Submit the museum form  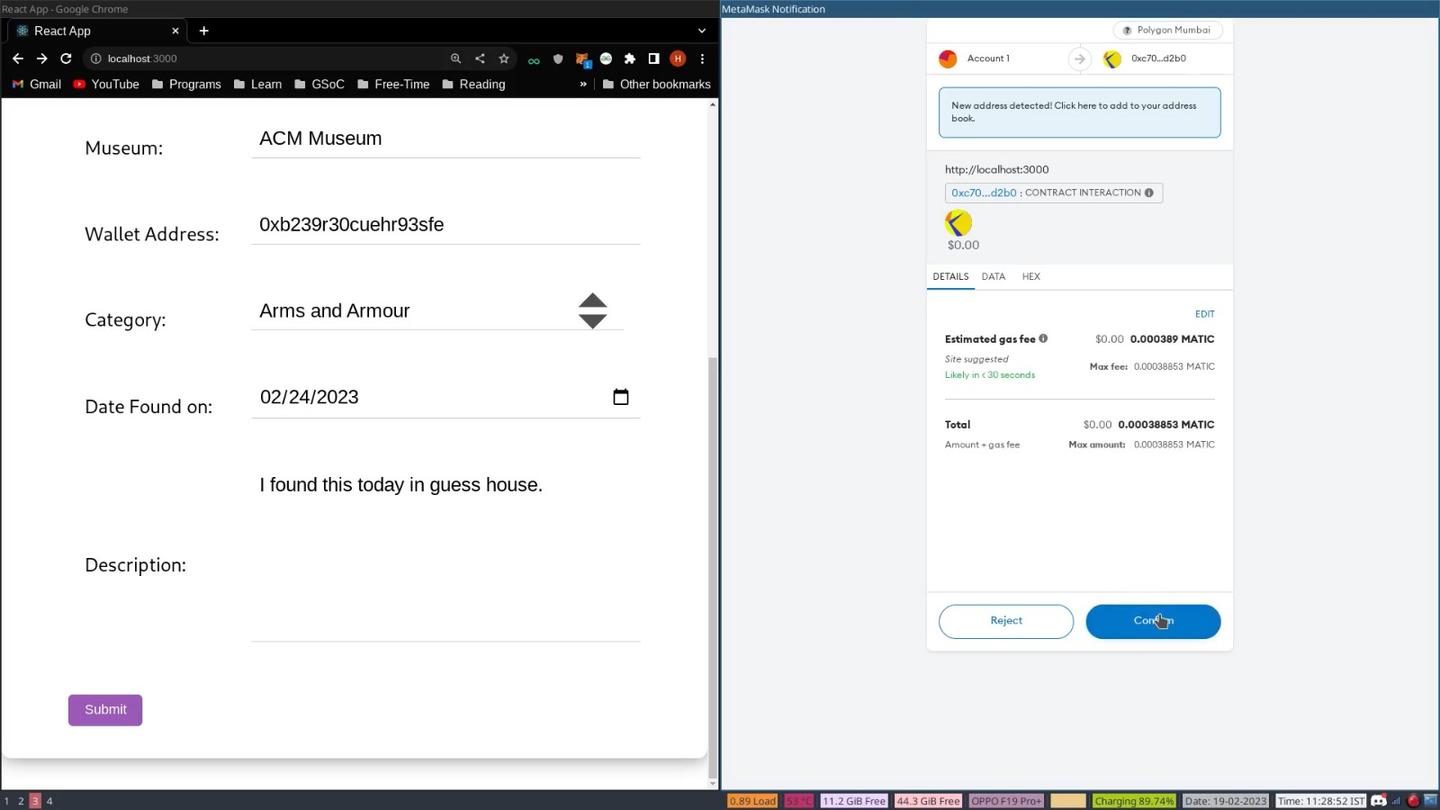point(105,710)
